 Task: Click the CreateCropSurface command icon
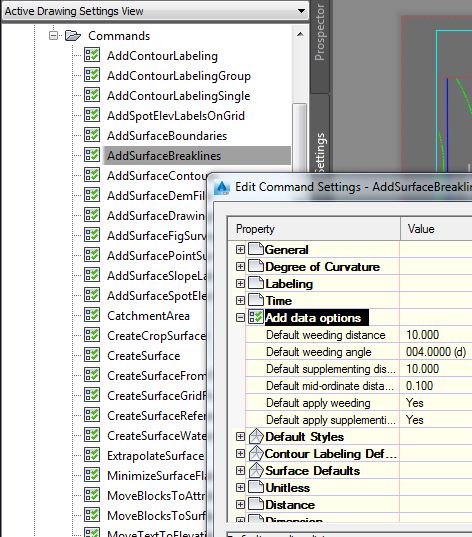click(x=92, y=335)
